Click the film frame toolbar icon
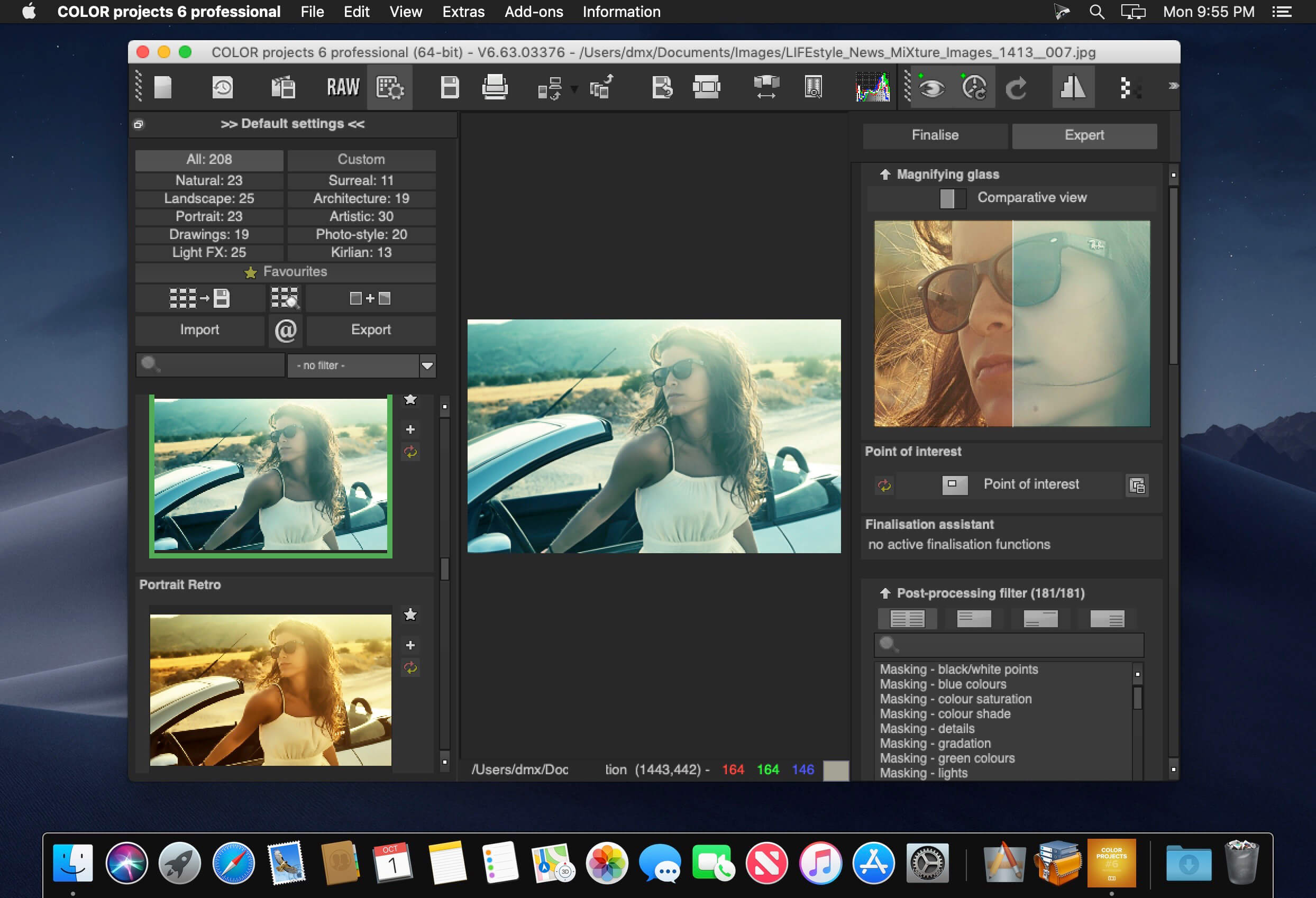This screenshot has height=898, width=1316. tap(707, 88)
